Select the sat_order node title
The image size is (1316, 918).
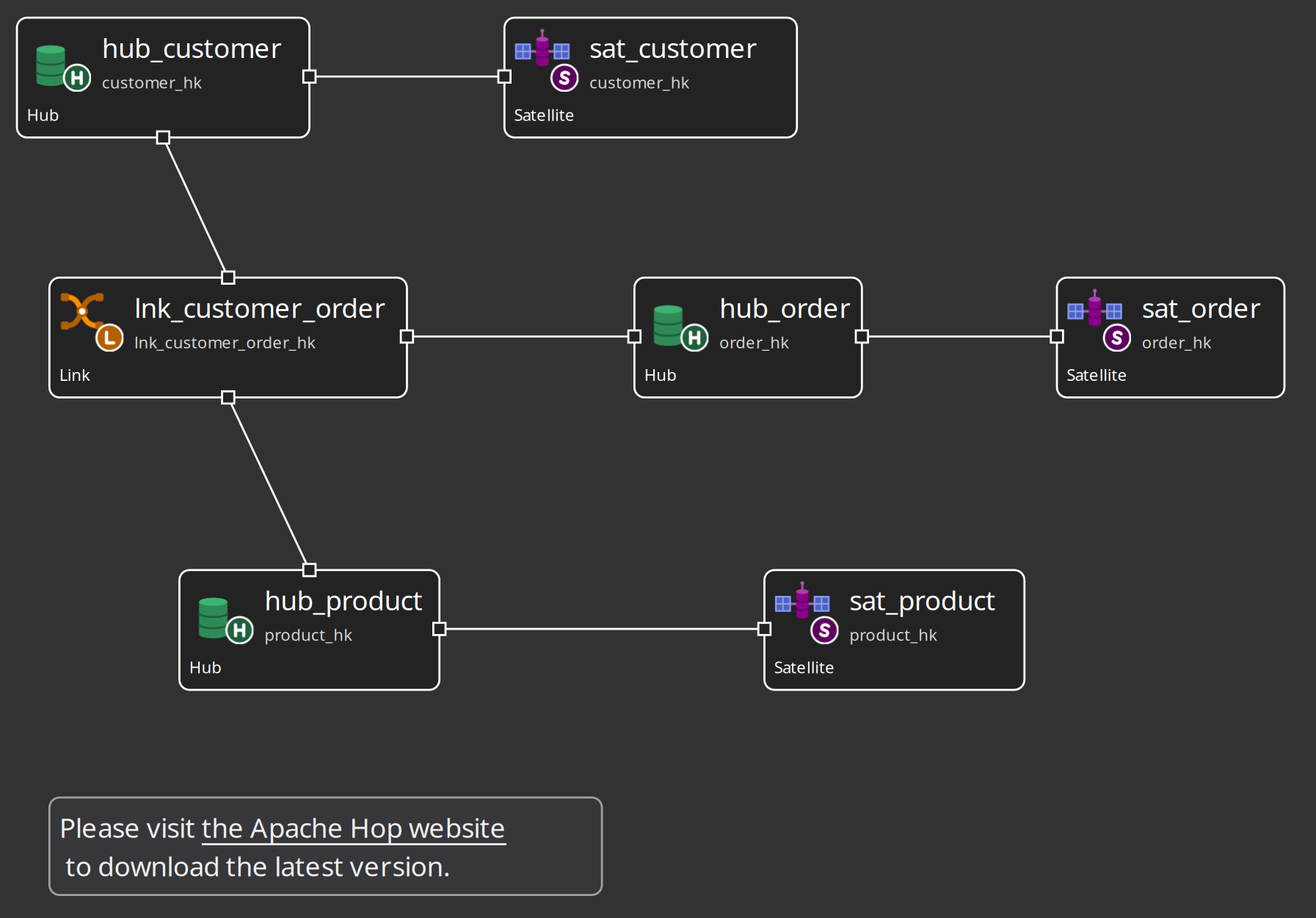[1201, 308]
